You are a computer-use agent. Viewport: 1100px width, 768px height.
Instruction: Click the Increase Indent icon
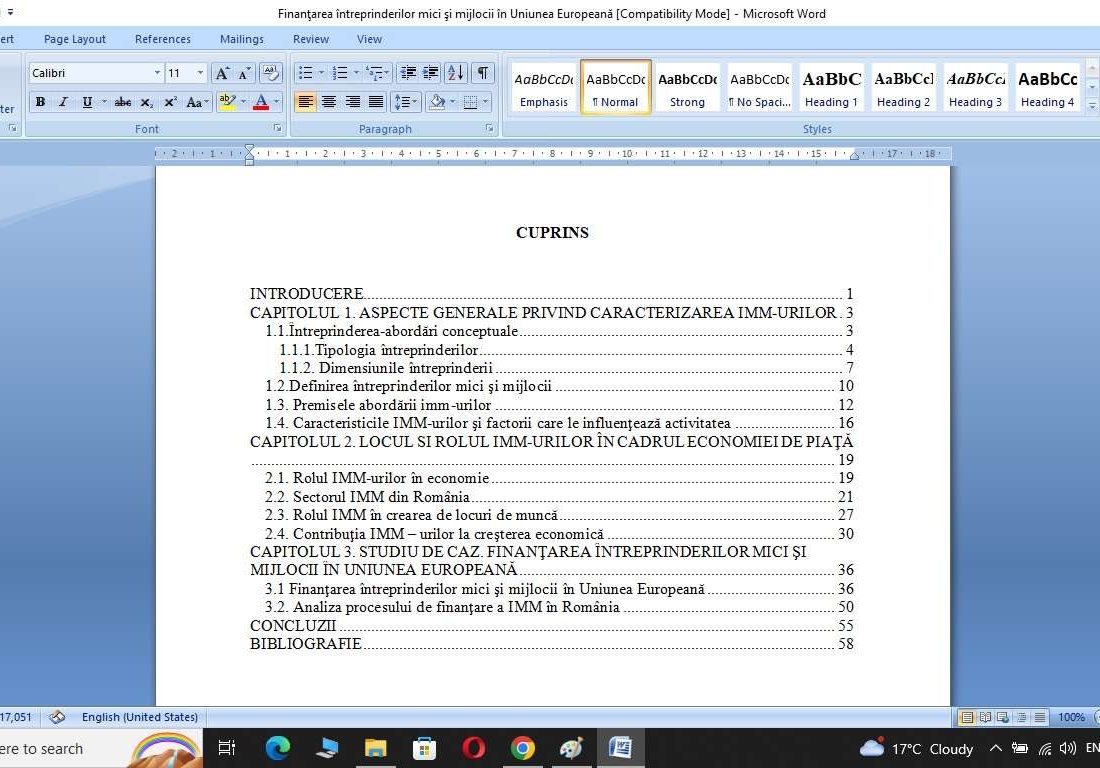coord(428,74)
